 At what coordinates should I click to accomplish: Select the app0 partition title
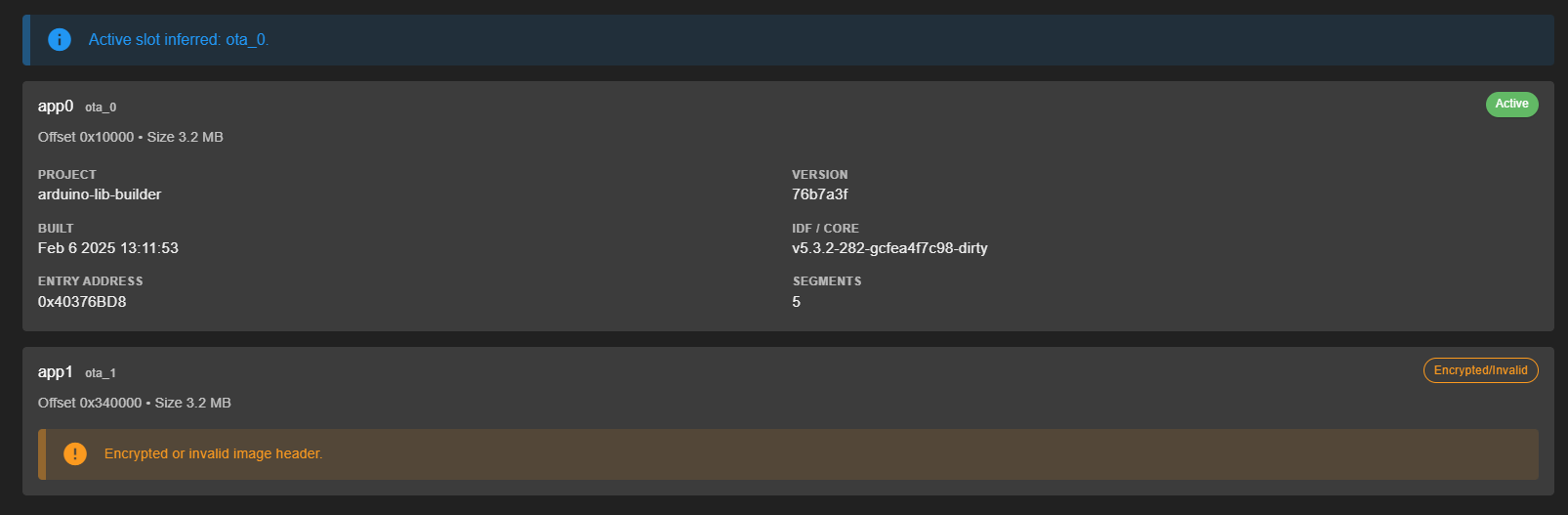coord(56,107)
